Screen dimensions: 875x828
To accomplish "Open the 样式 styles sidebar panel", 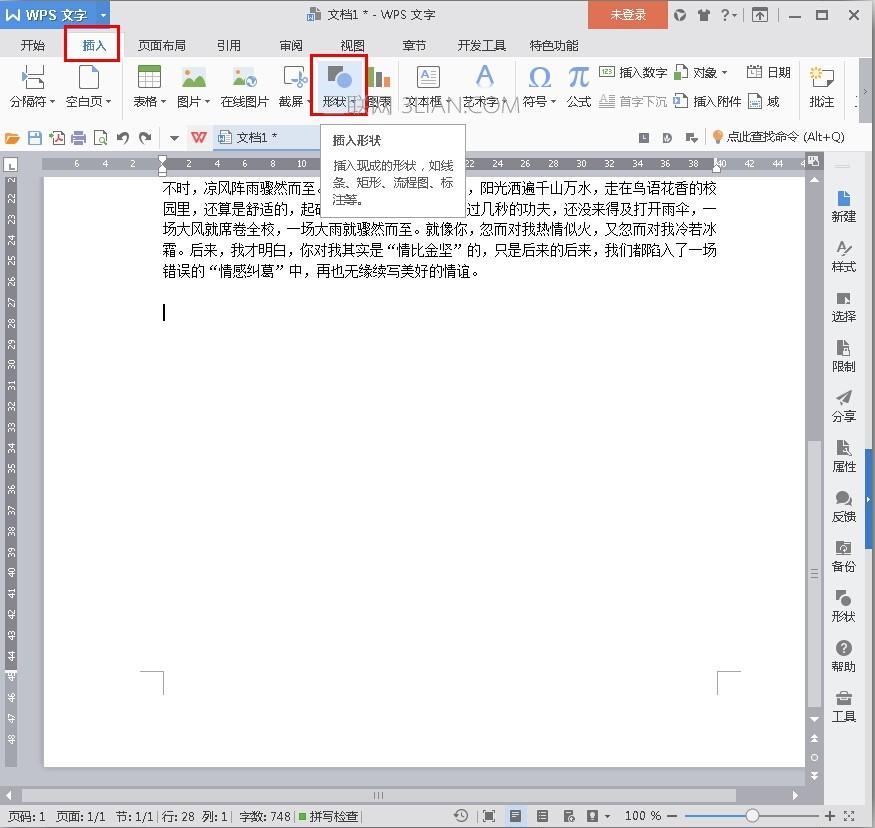I will [843, 256].
